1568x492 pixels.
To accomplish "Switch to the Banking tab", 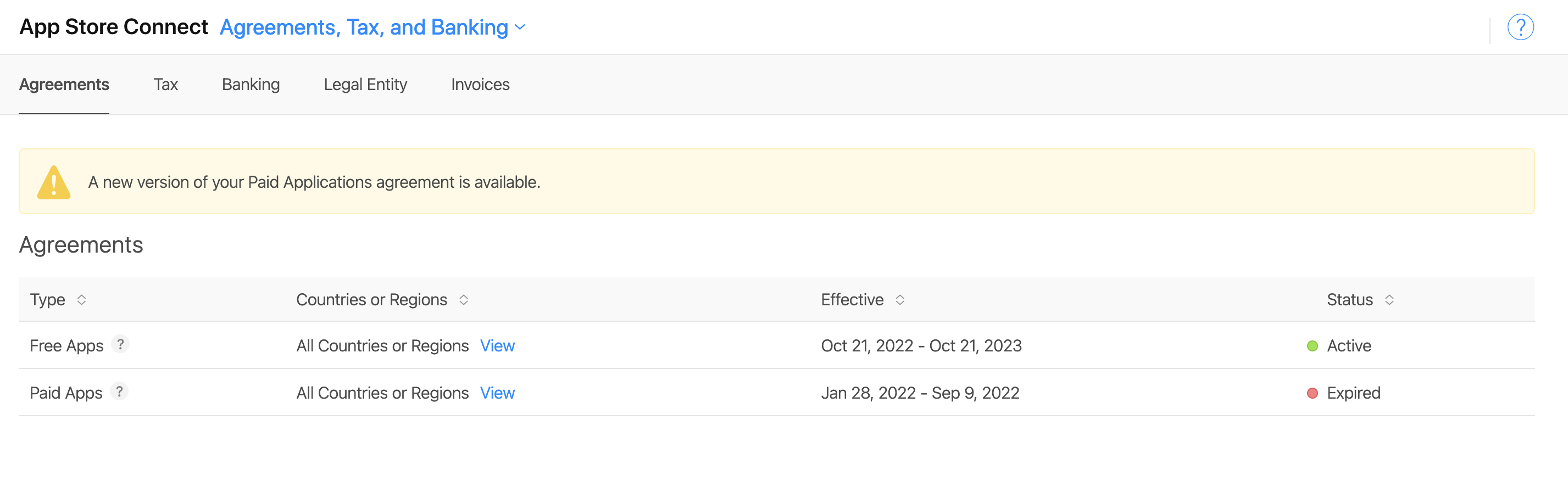I will tap(251, 85).
